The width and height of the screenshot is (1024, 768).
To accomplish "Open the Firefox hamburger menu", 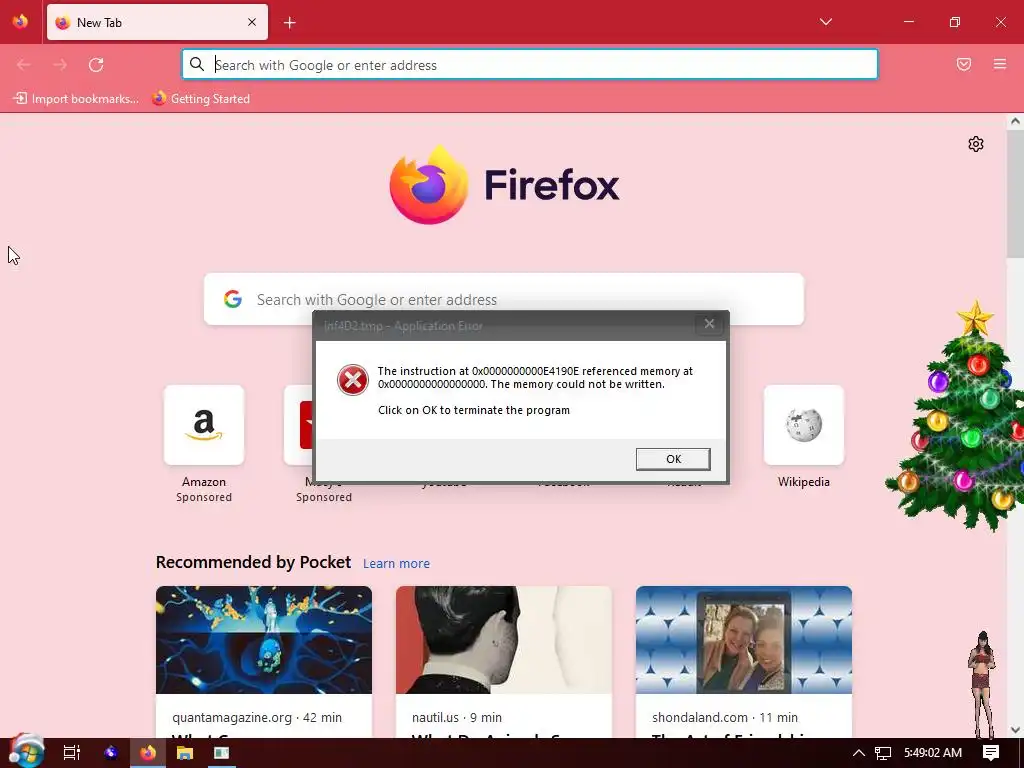I will [x=1000, y=64].
